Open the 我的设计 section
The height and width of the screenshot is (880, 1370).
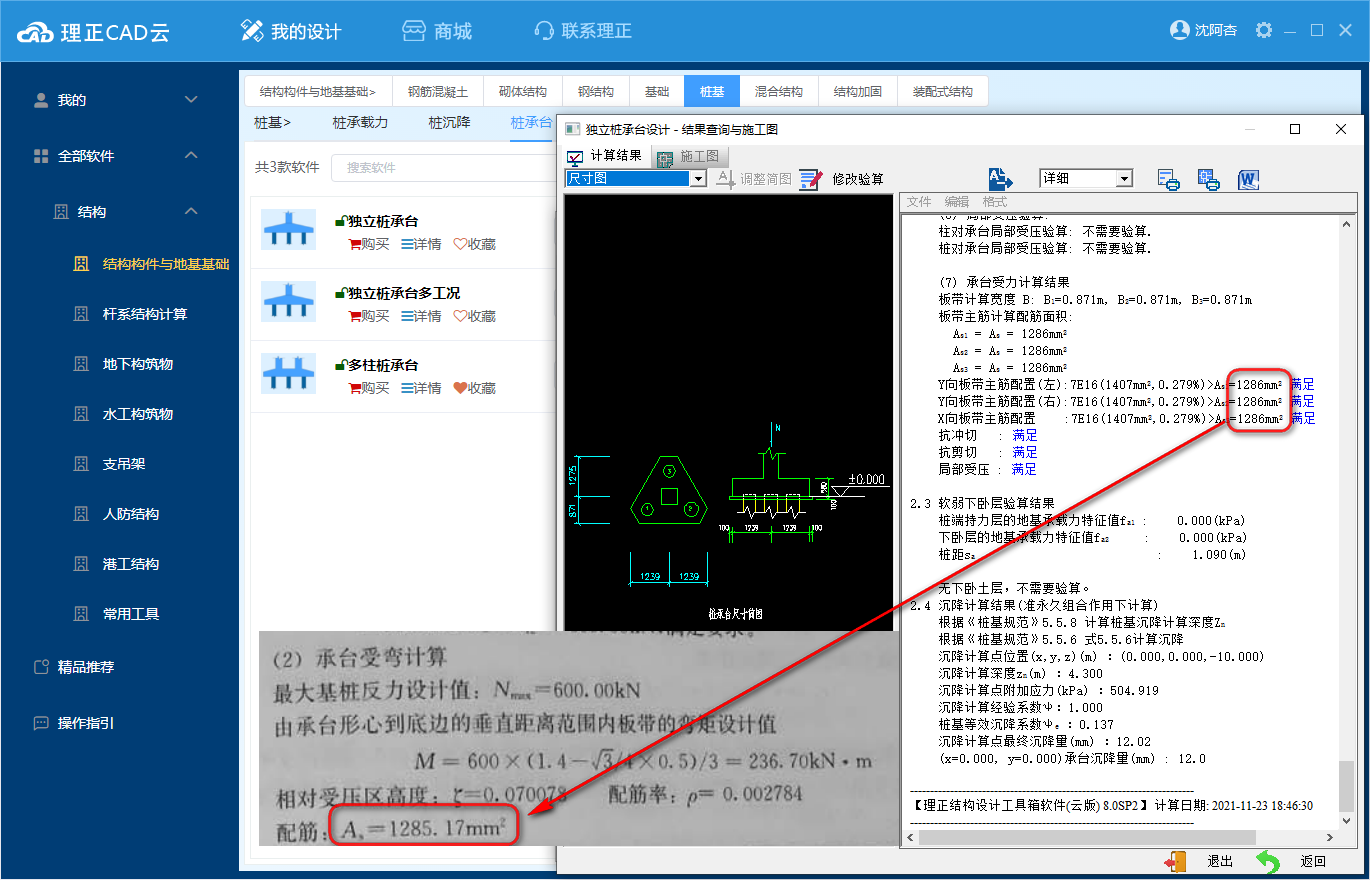291,31
